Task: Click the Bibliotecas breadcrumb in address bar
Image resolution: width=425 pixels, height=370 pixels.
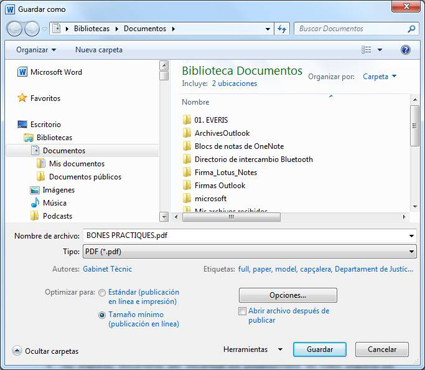Action: point(92,29)
